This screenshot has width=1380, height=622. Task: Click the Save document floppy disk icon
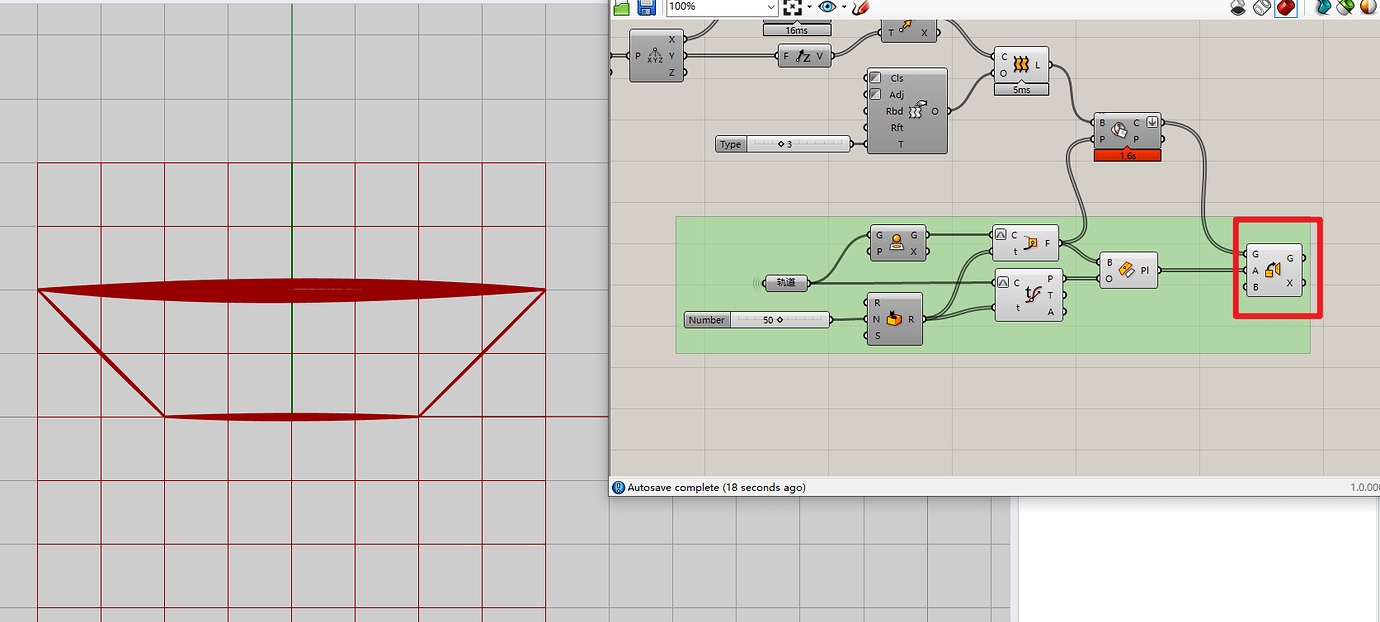(x=646, y=7)
